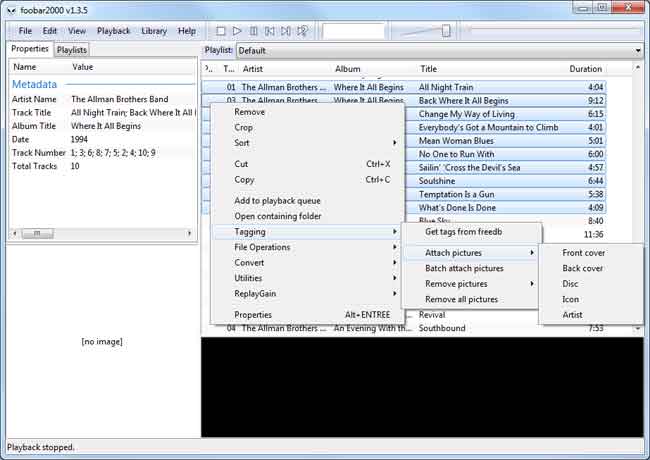Open the View menu

(x=77, y=31)
